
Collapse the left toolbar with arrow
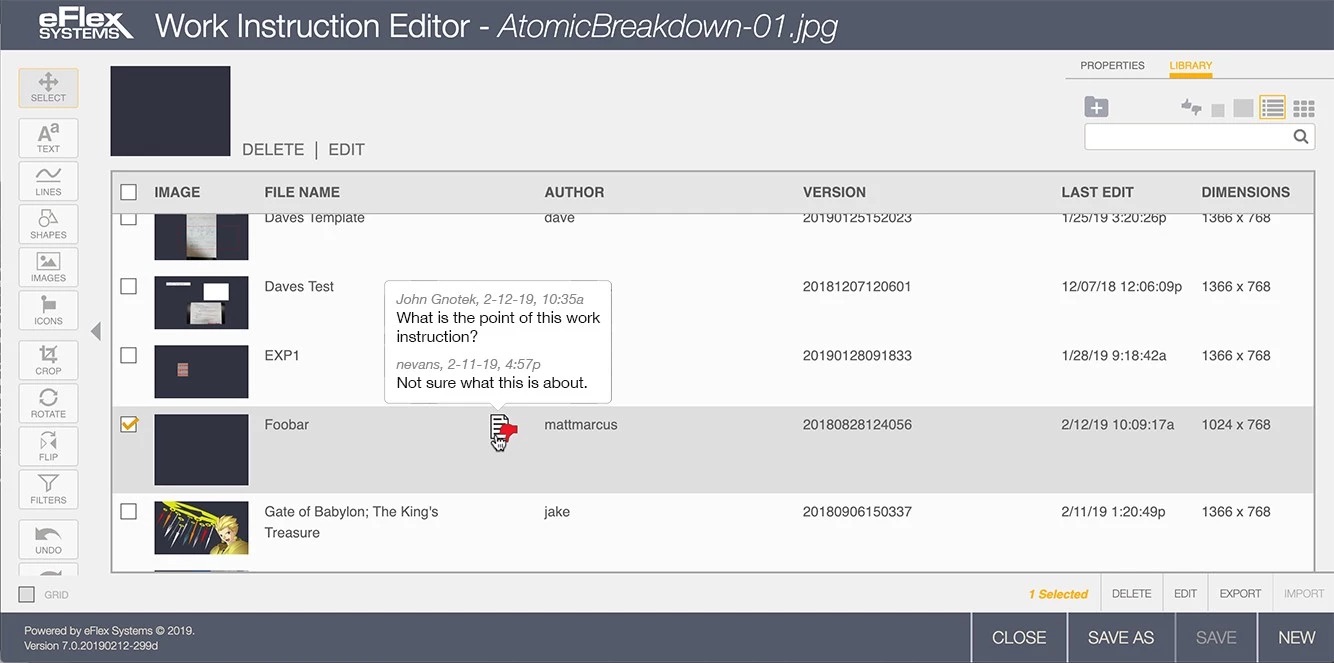96,331
